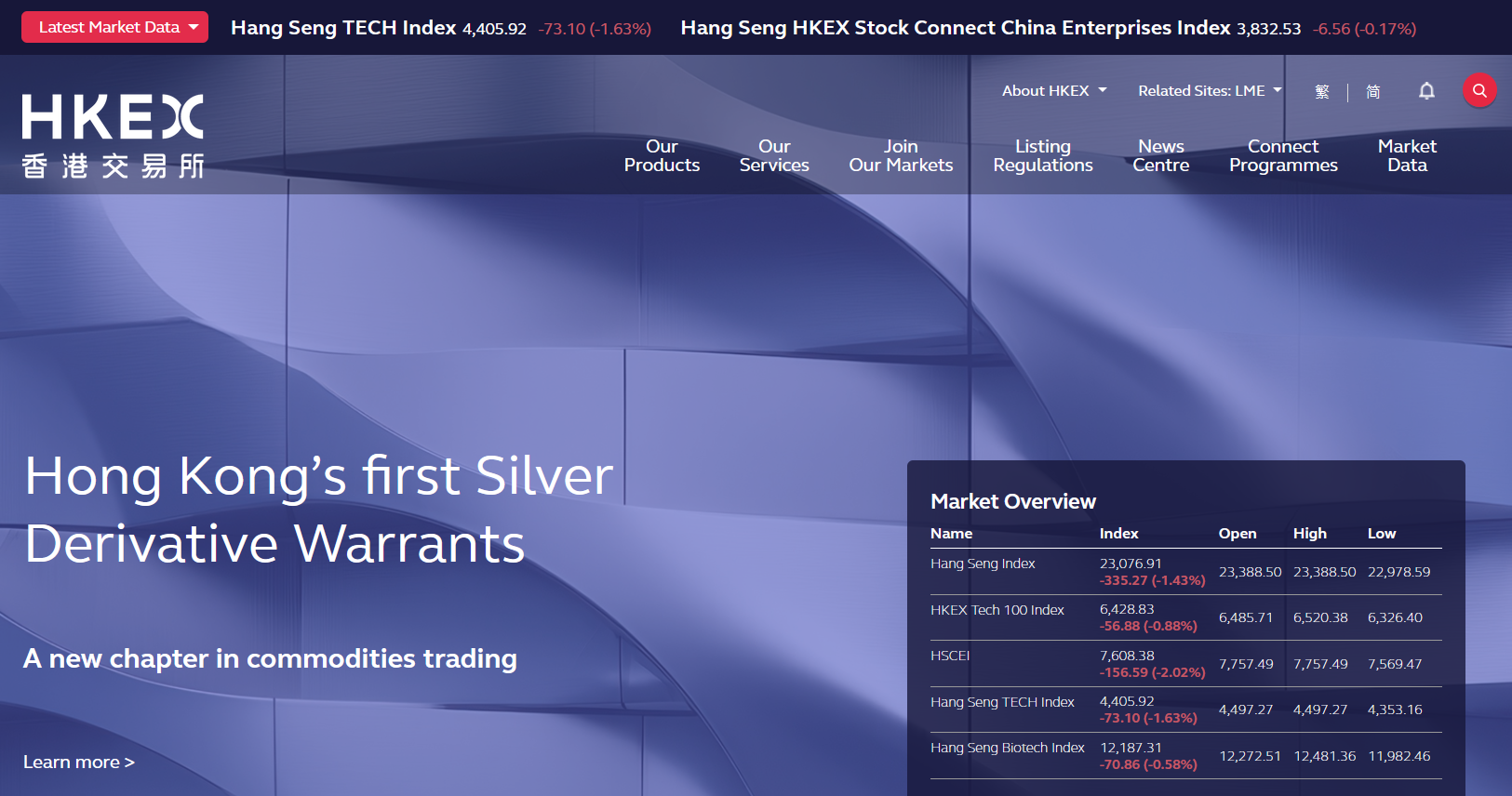Click Hang Seng Index value 23,076.91
Image resolution: width=1512 pixels, height=796 pixels.
pyautogui.click(x=1131, y=564)
